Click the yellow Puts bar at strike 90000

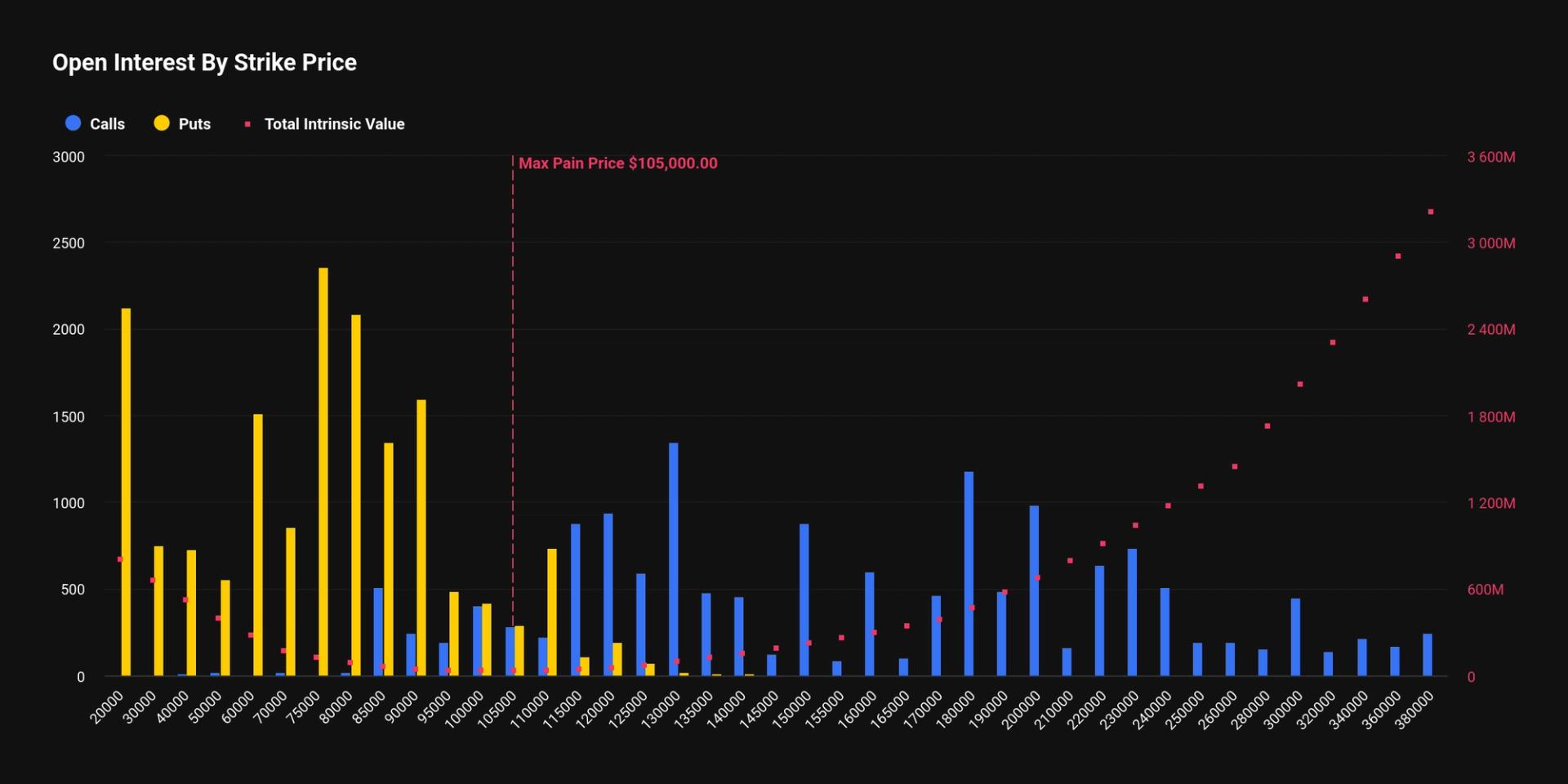(x=421, y=537)
